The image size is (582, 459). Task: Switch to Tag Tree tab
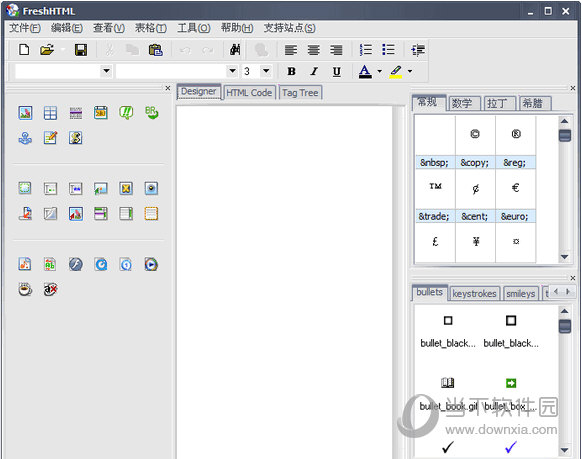tap(300, 93)
